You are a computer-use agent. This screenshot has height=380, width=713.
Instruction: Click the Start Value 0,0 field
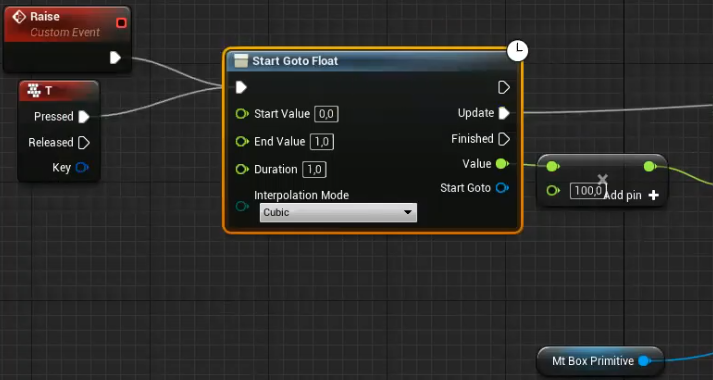(326, 114)
